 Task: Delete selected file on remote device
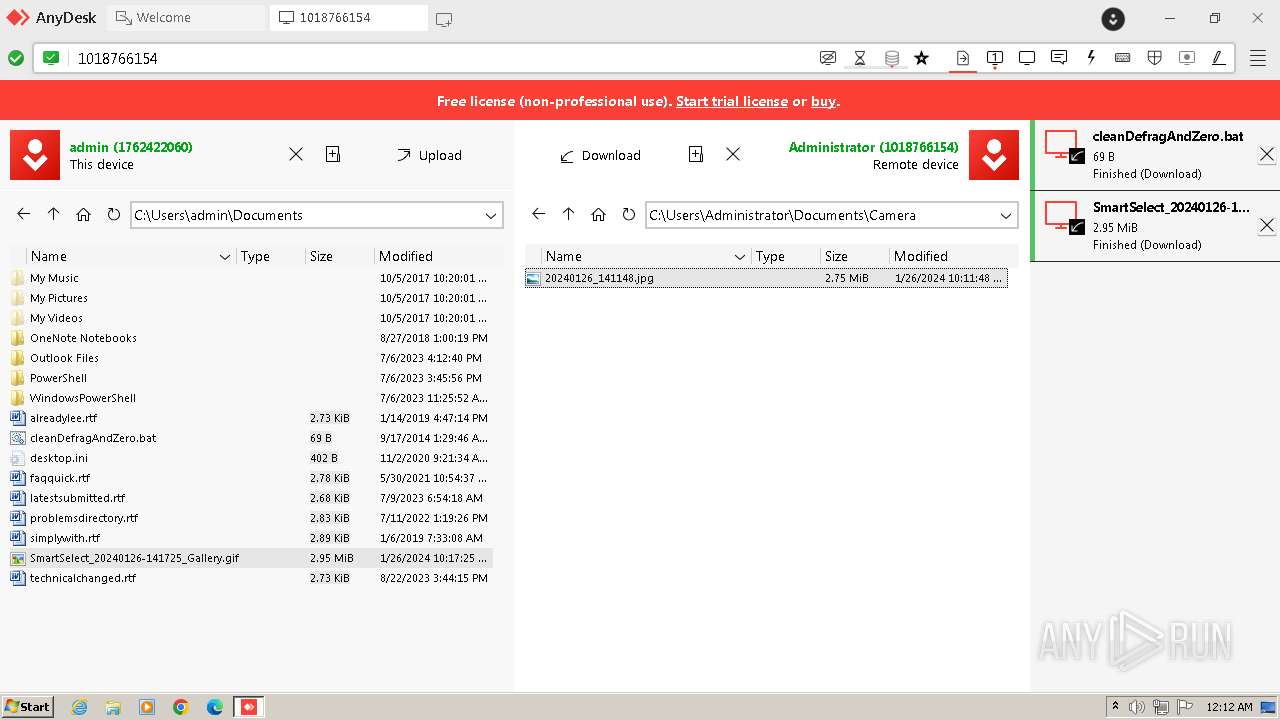pos(733,154)
